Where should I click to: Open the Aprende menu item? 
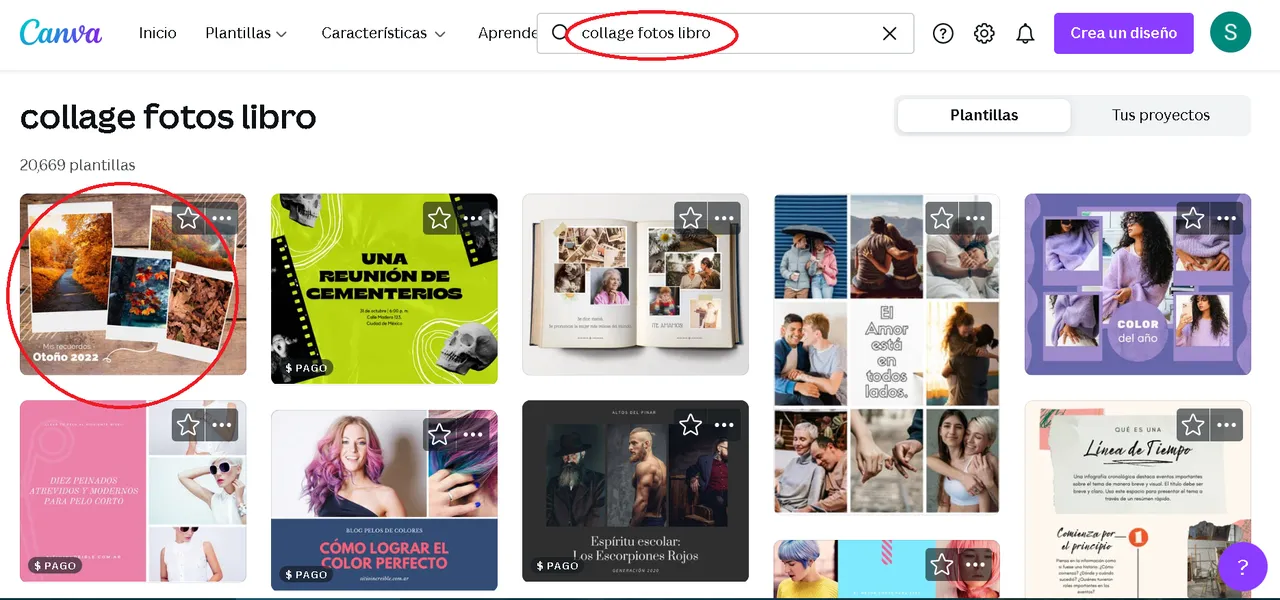507,33
